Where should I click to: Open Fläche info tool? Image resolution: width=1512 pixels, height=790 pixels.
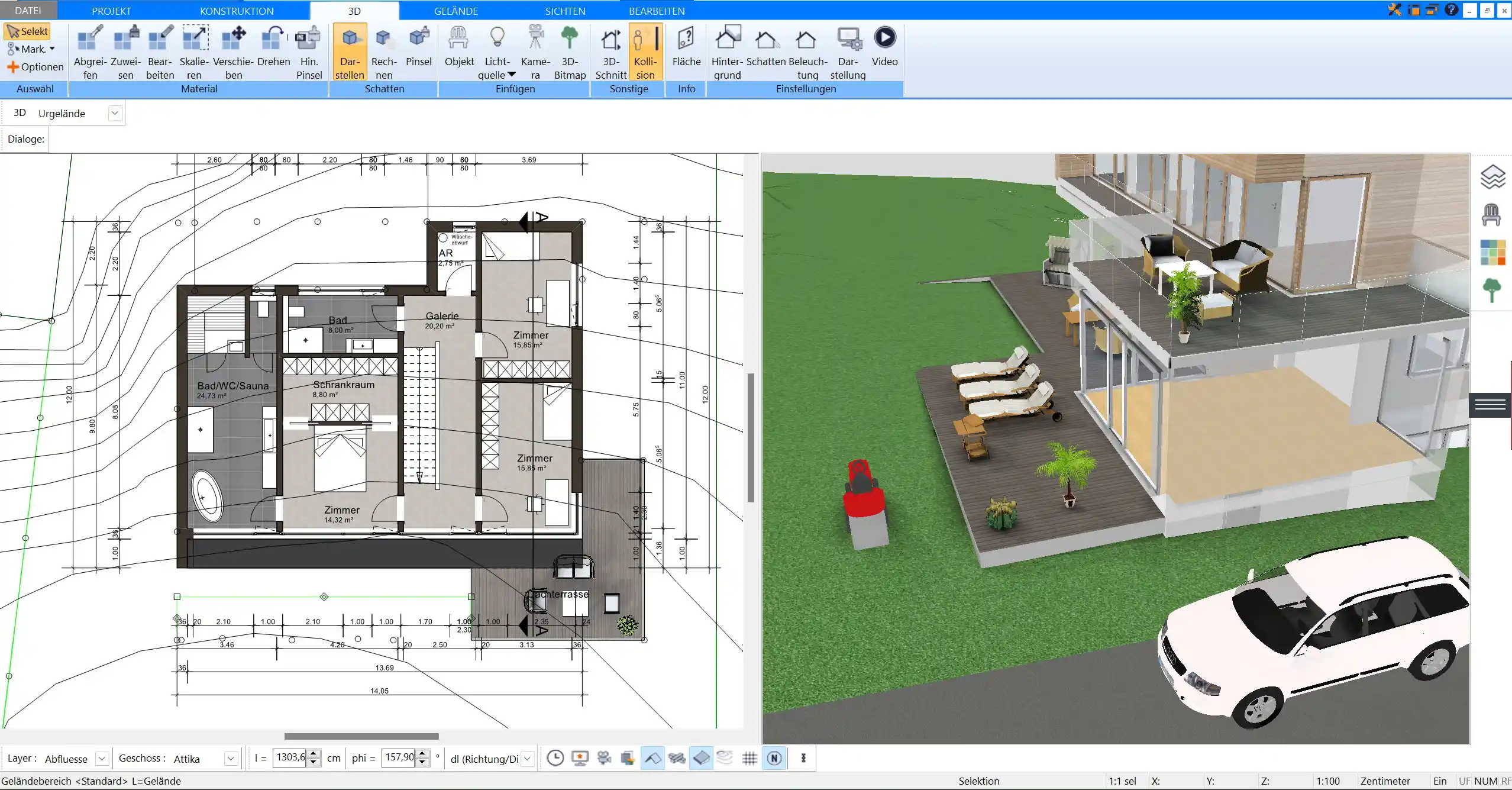pyautogui.click(x=686, y=46)
